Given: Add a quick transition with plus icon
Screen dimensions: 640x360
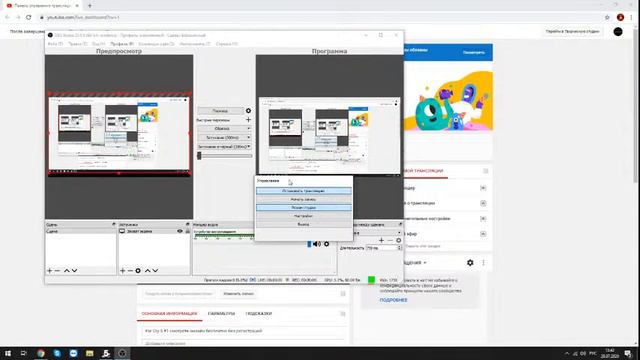Looking at the screenshot, I should coord(248,120).
